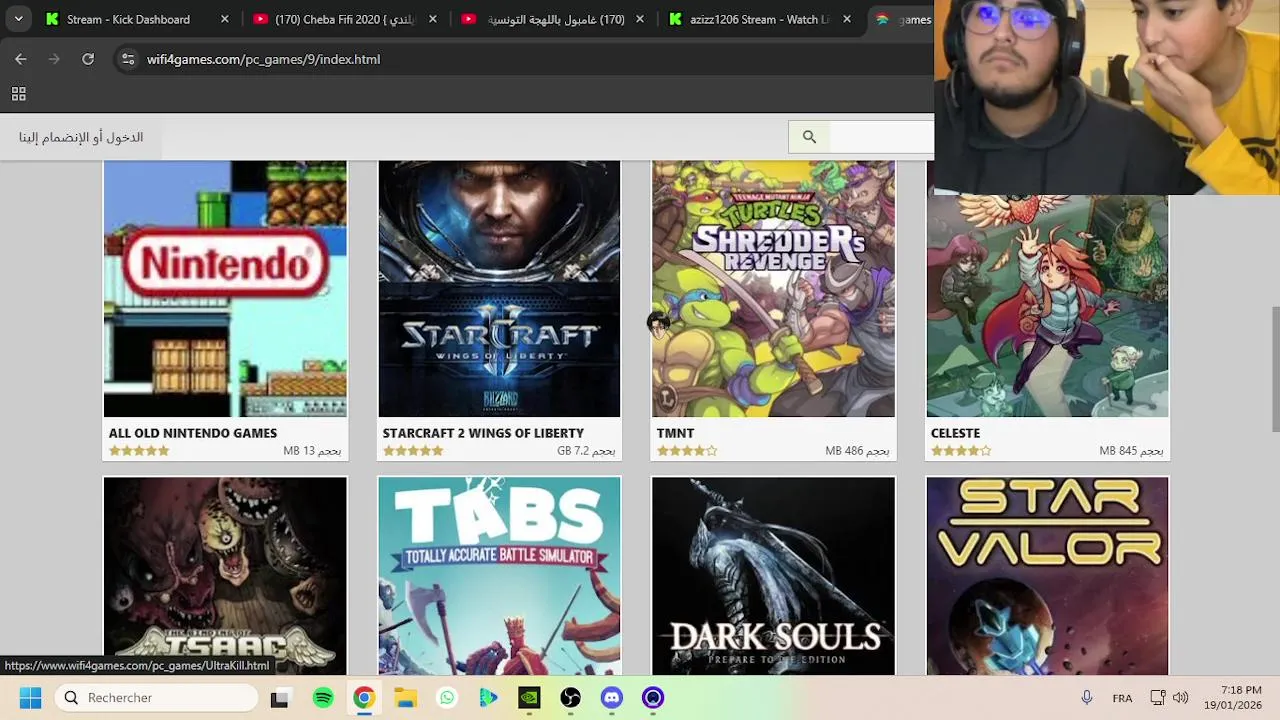Open the Dark Souls cover image
This screenshot has width=1280, height=720.
pyautogui.click(x=773, y=576)
